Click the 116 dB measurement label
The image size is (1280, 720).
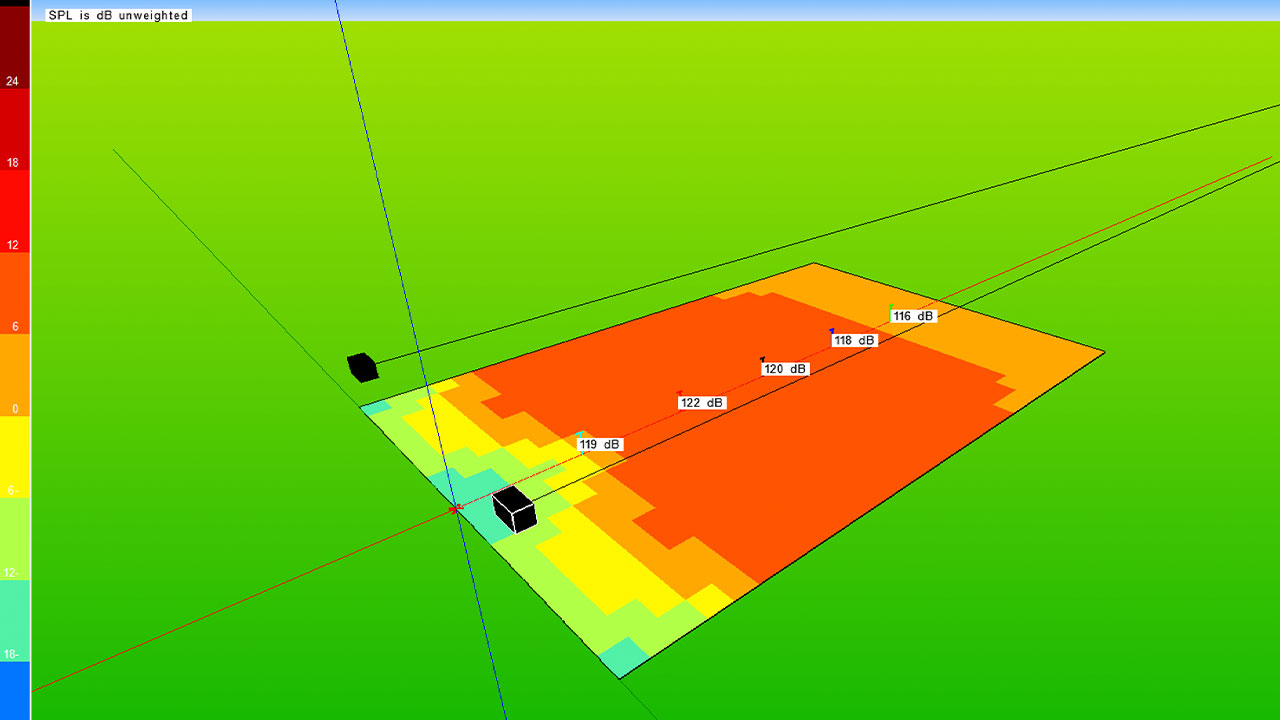tap(913, 316)
